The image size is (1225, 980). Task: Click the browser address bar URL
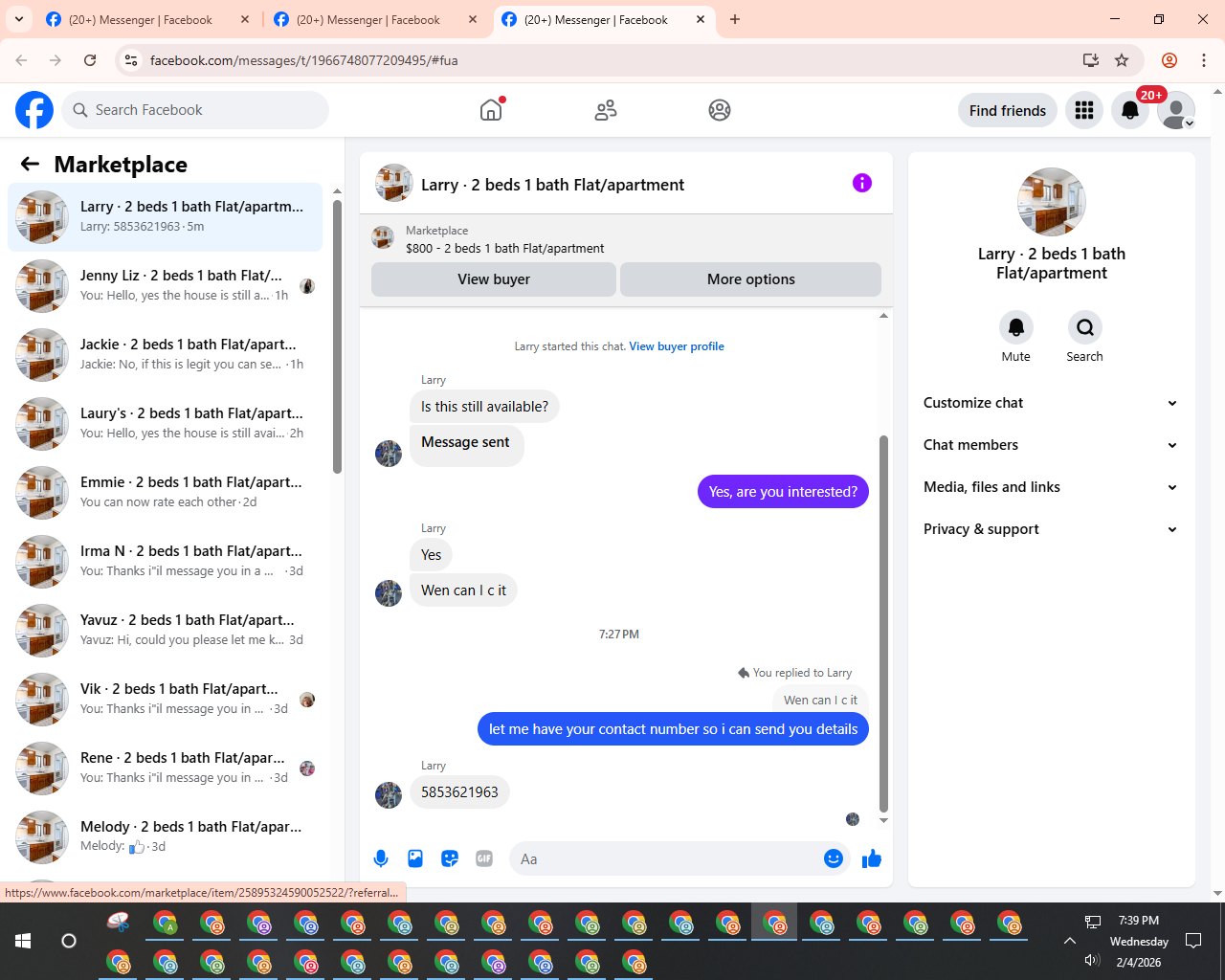pyautogui.click(x=303, y=60)
